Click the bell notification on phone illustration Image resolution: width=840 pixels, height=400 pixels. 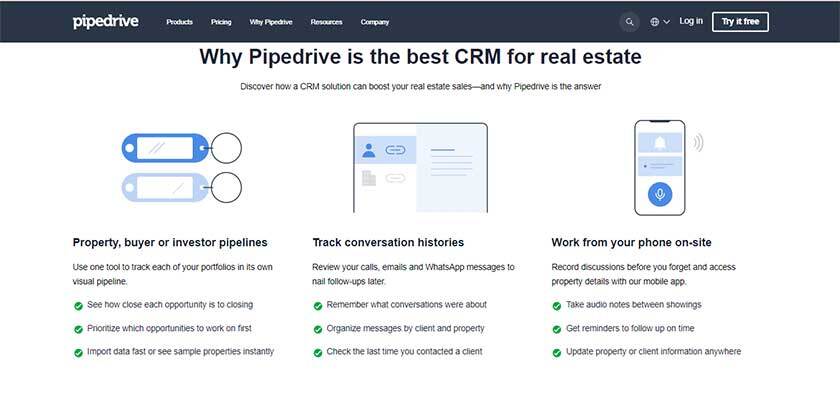coord(659,143)
